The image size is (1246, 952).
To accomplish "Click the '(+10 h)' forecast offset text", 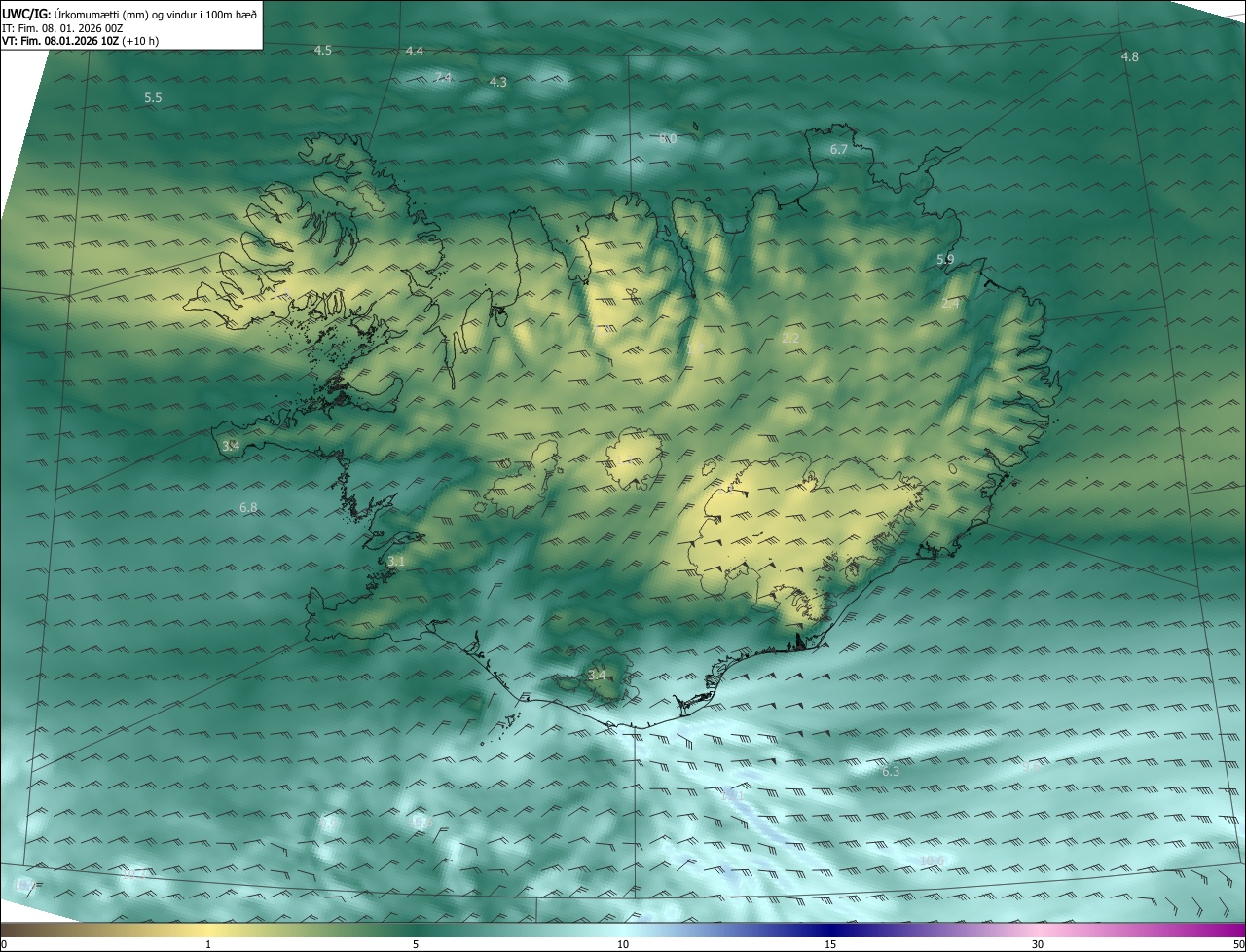I will click(141, 41).
